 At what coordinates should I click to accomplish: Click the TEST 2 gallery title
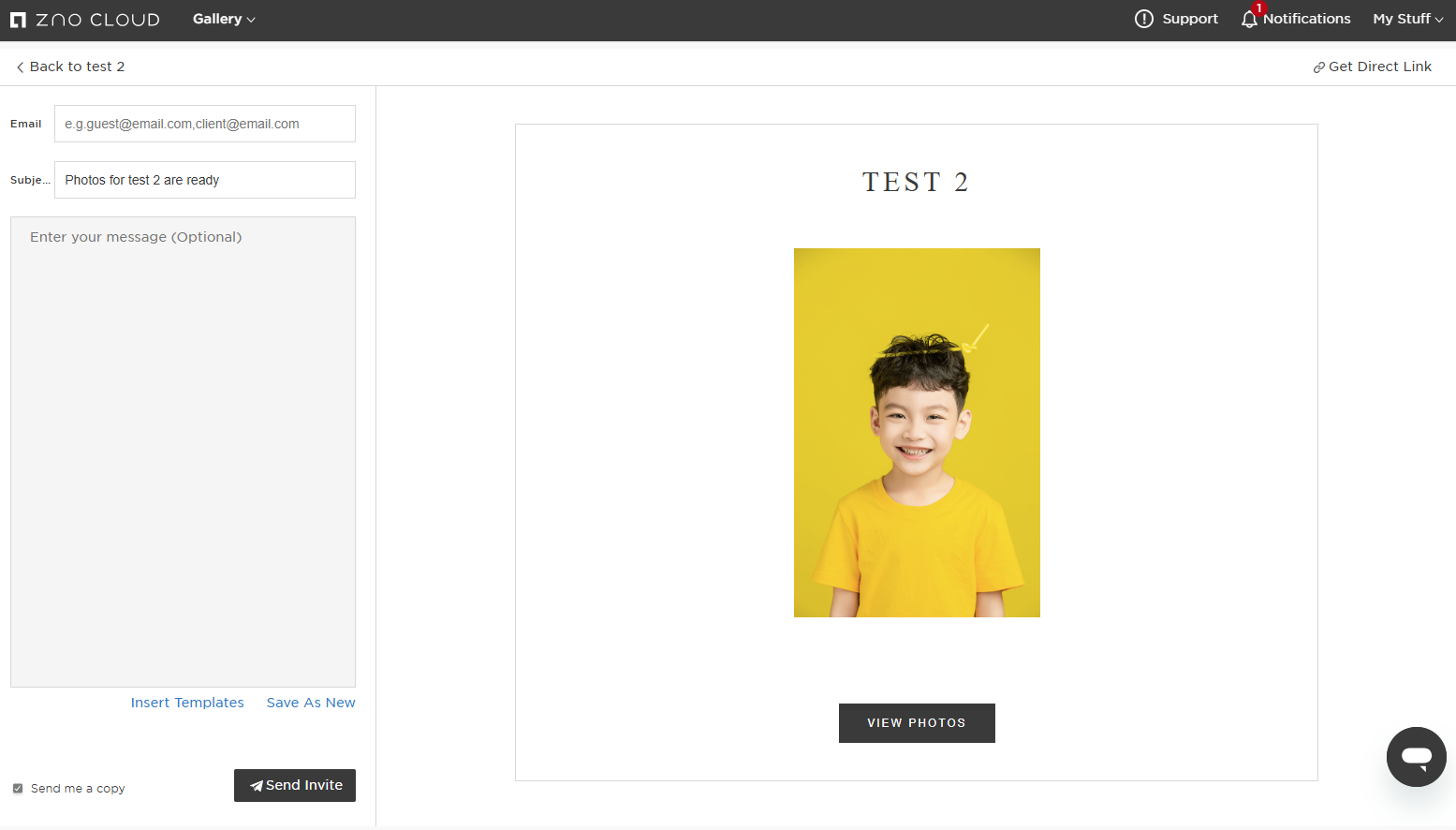pos(916,182)
